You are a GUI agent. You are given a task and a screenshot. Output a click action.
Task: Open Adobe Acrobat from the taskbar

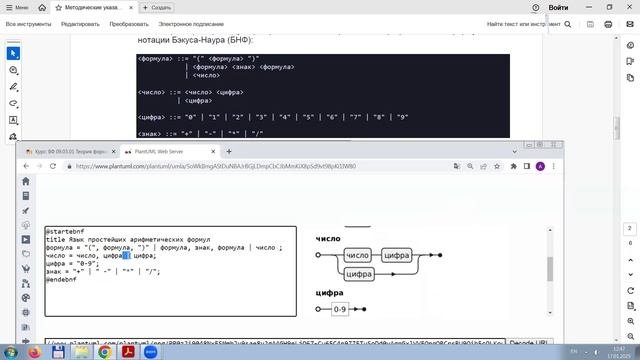click(128, 352)
